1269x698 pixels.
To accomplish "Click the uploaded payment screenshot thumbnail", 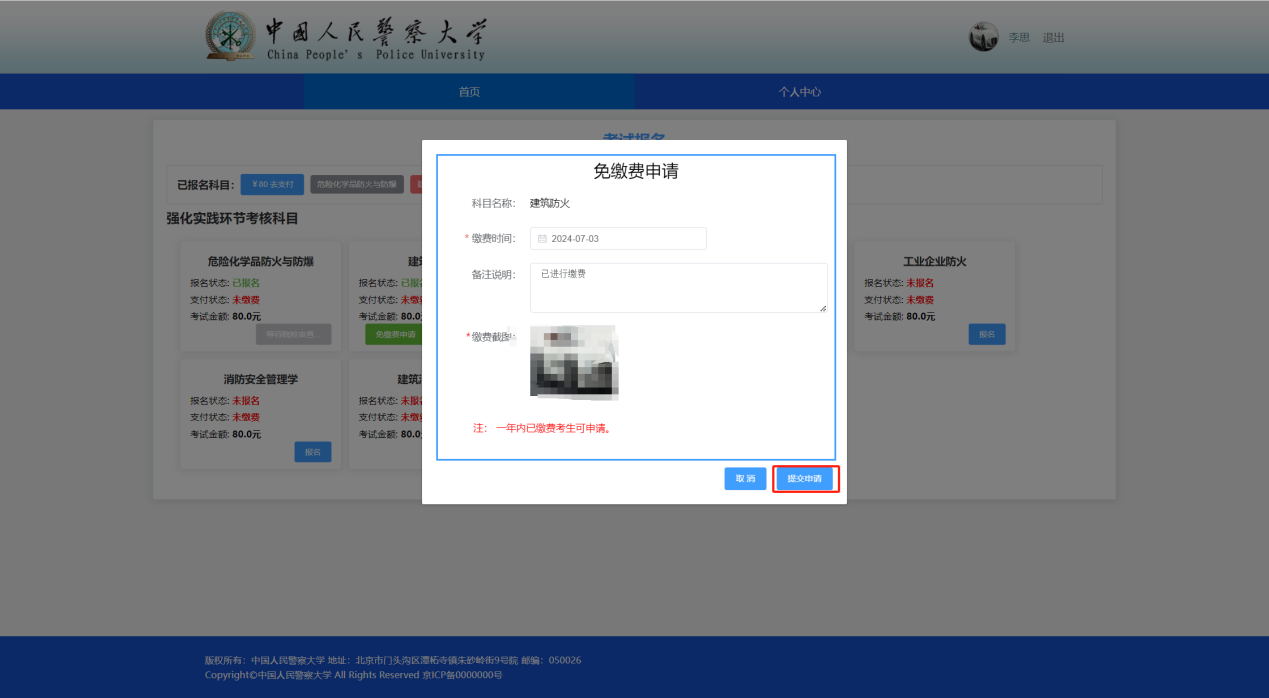I will pos(573,362).
